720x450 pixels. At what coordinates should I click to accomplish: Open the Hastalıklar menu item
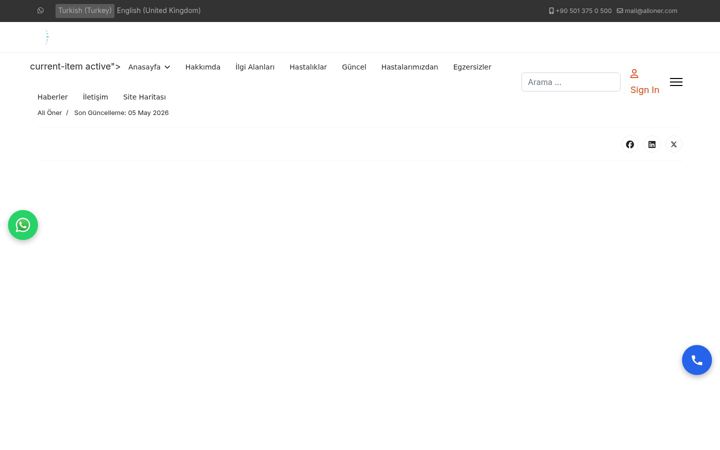(x=308, y=67)
